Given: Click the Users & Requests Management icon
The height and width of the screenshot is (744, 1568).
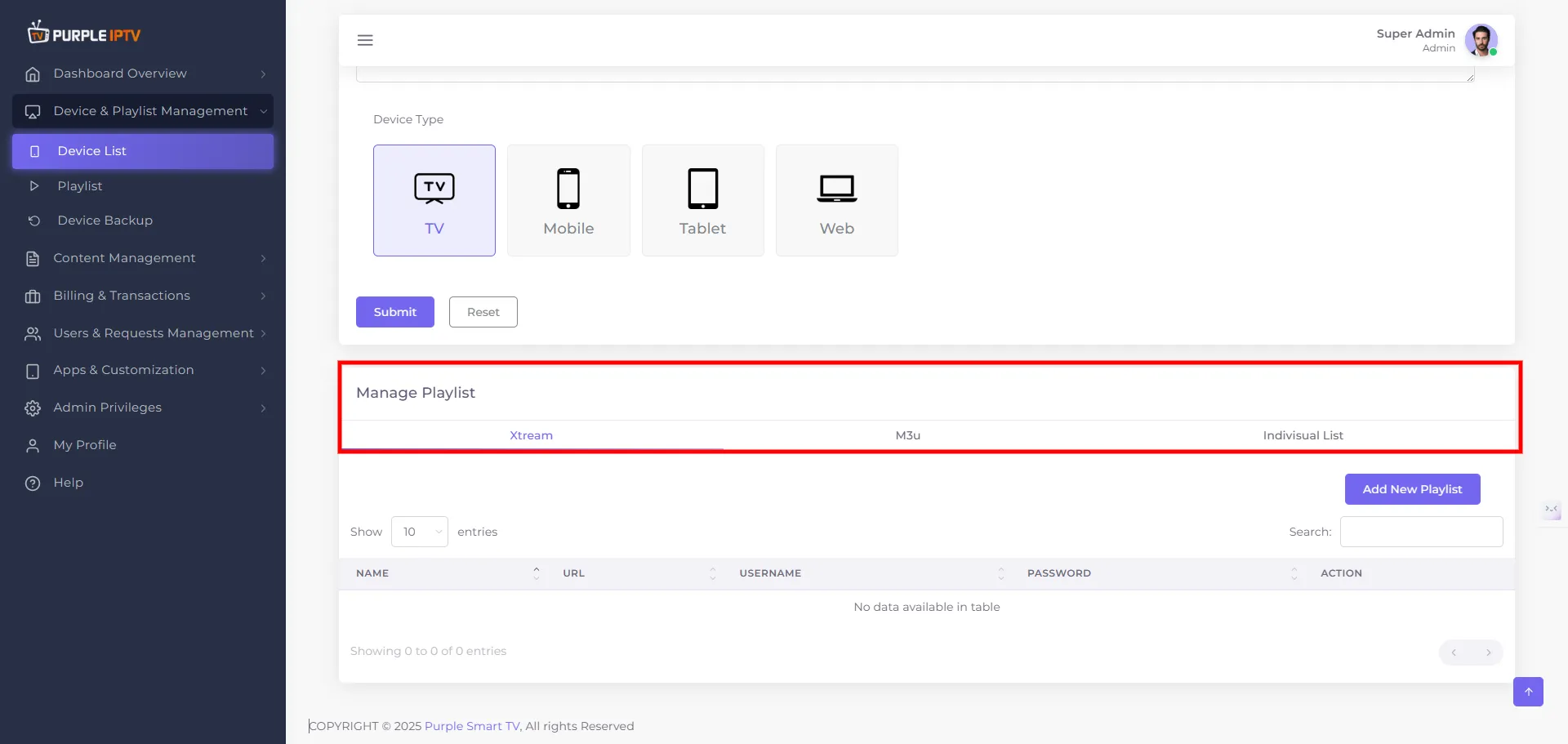Looking at the screenshot, I should coord(33,334).
